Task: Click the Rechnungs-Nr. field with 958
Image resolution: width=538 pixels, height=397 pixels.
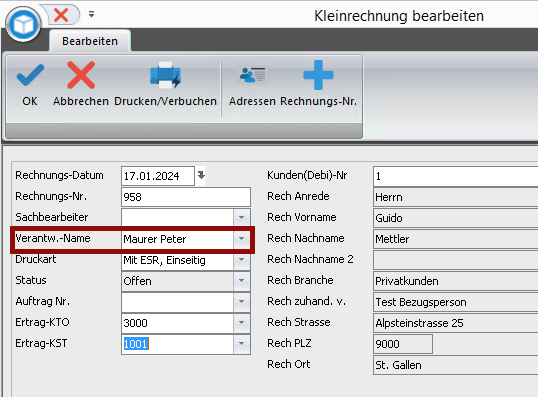Action: pyautogui.click(x=186, y=197)
